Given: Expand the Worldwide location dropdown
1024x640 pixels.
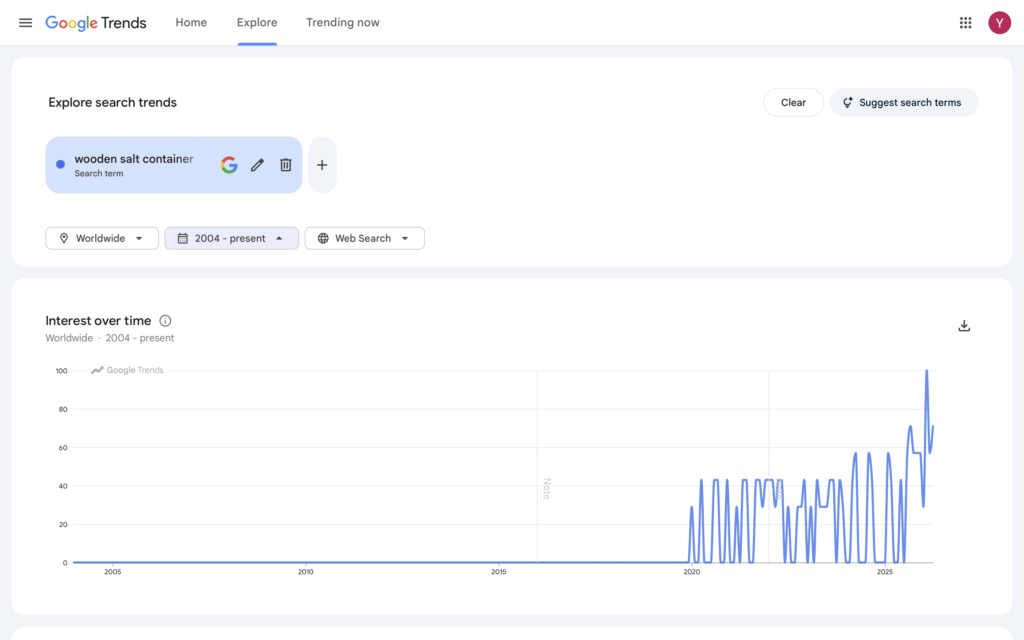Looking at the screenshot, I should point(102,238).
